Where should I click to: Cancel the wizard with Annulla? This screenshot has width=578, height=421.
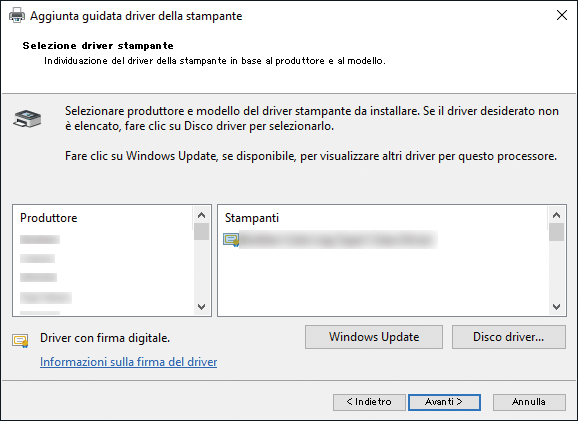tap(529, 402)
